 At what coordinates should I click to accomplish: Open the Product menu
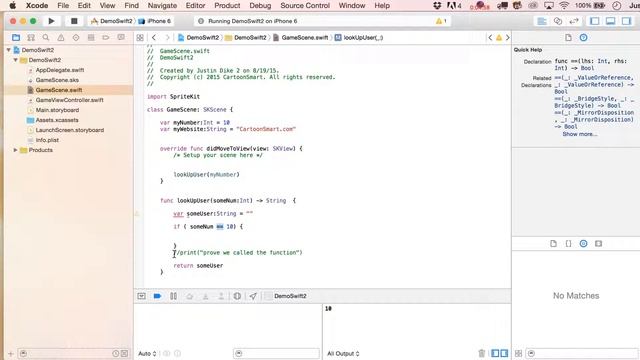[x=227, y=6]
